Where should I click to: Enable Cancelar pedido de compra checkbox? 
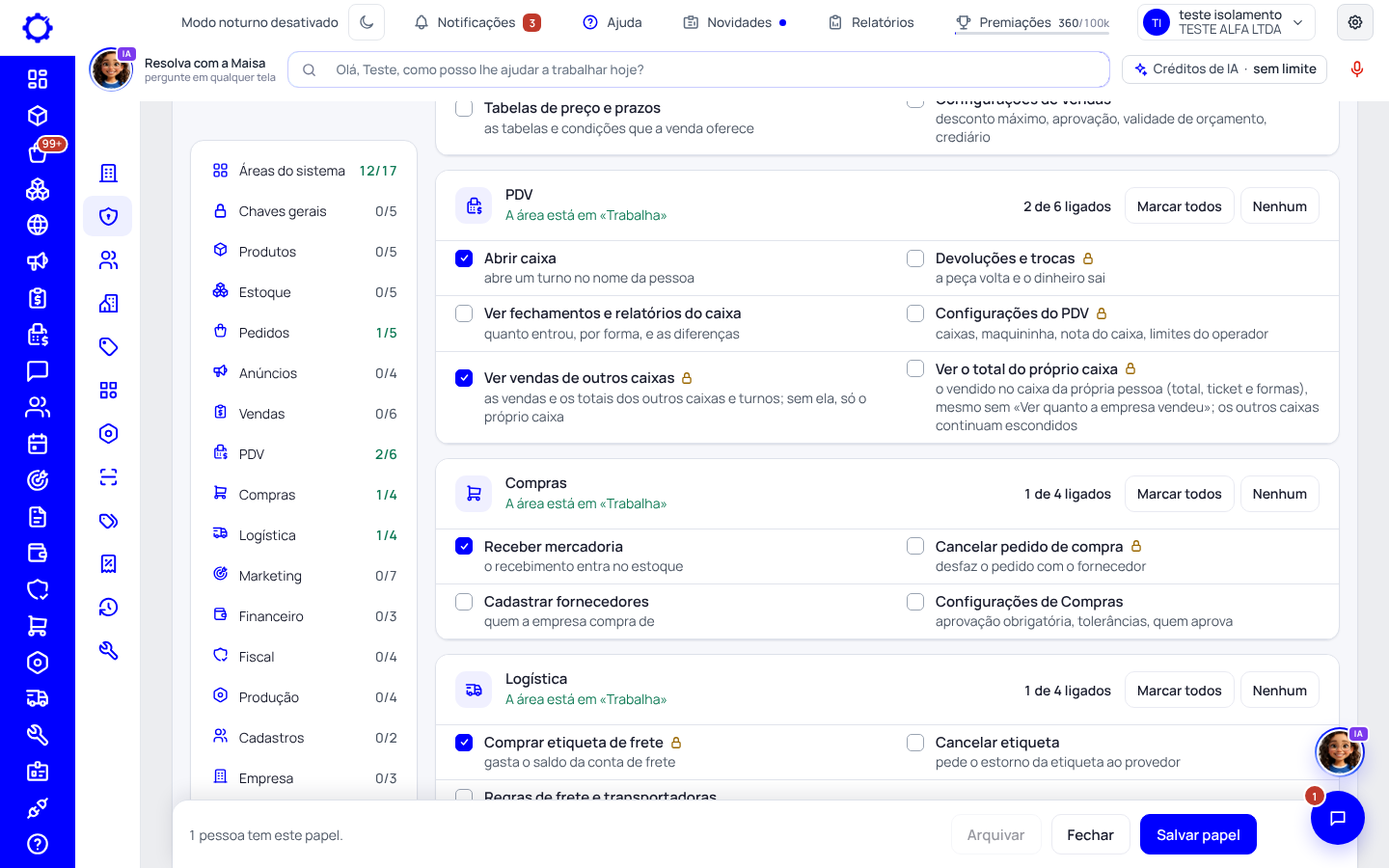coord(915,547)
